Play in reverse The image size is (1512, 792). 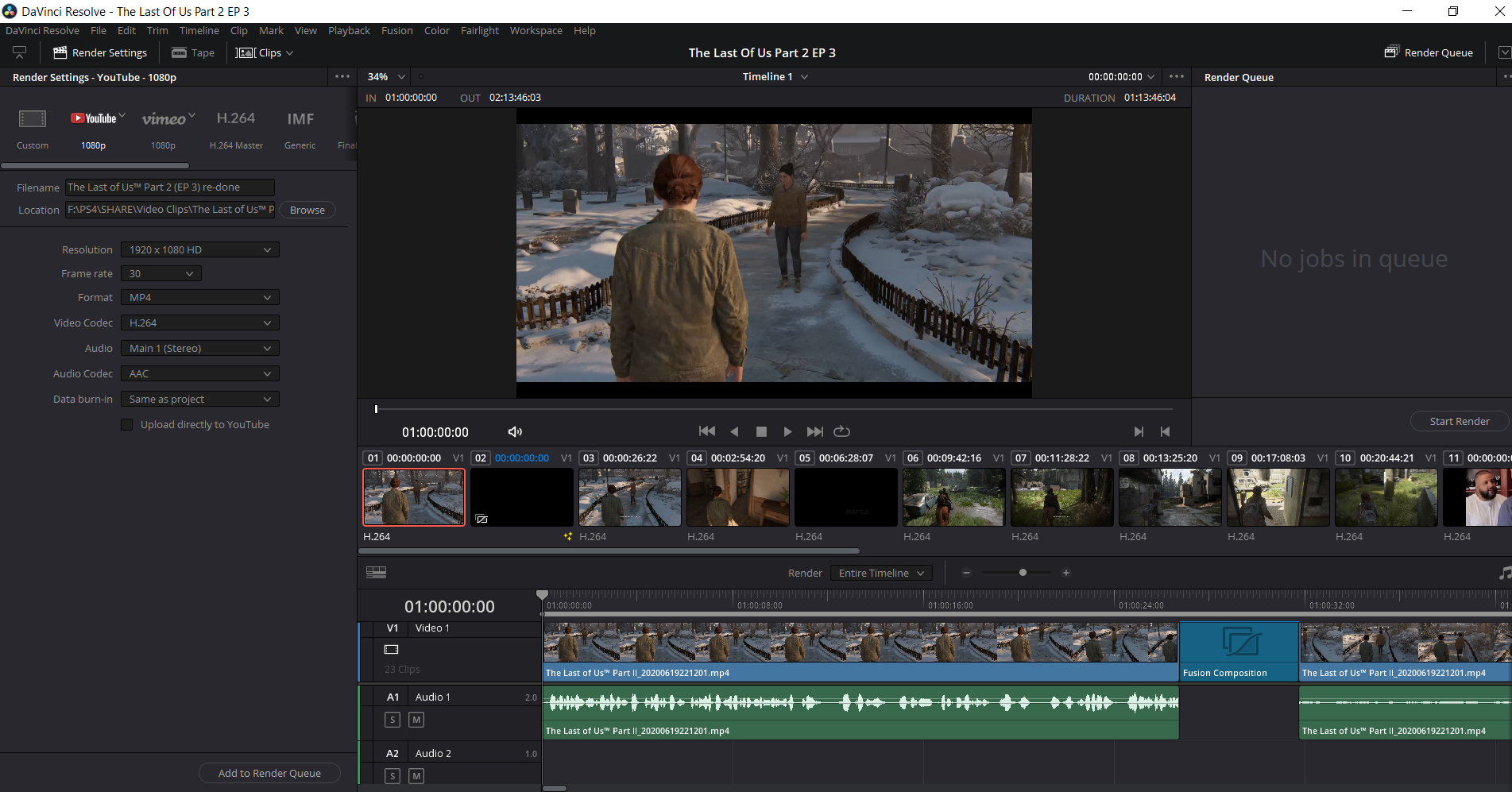click(734, 431)
